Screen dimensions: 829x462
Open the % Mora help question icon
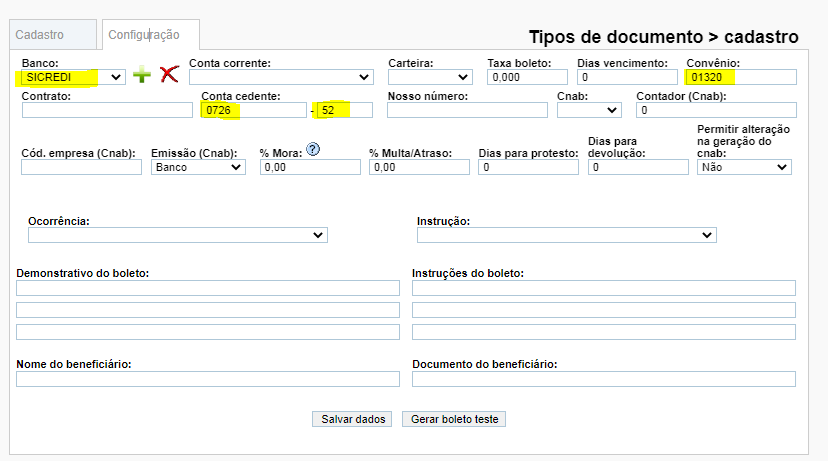point(313,150)
